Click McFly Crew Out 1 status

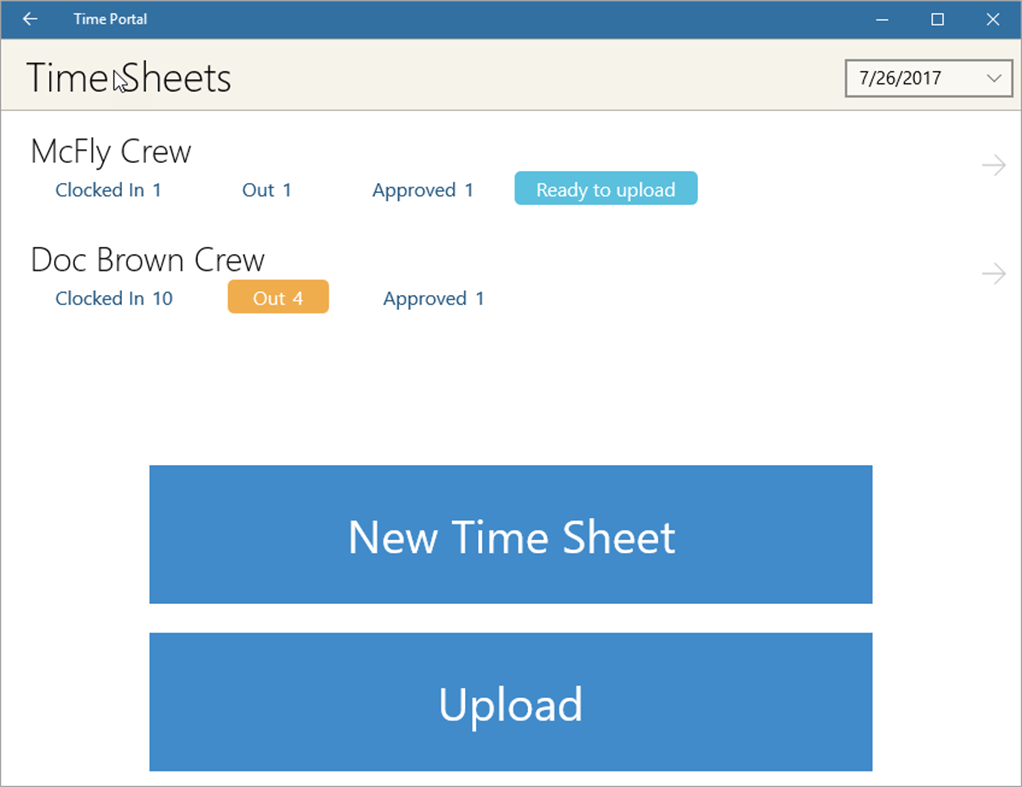point(266,190)
